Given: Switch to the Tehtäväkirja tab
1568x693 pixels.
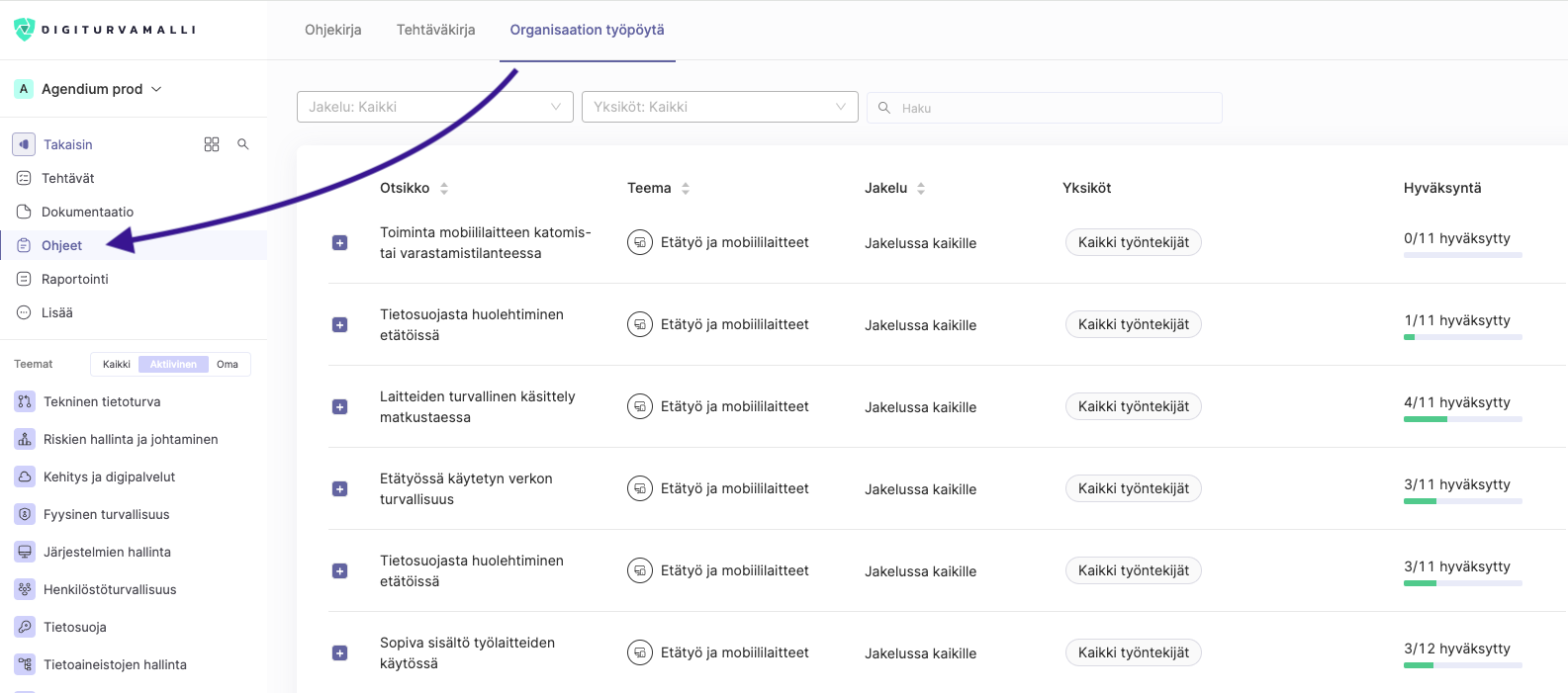Looking at the screenshot, I should click(x=436, y=30).
